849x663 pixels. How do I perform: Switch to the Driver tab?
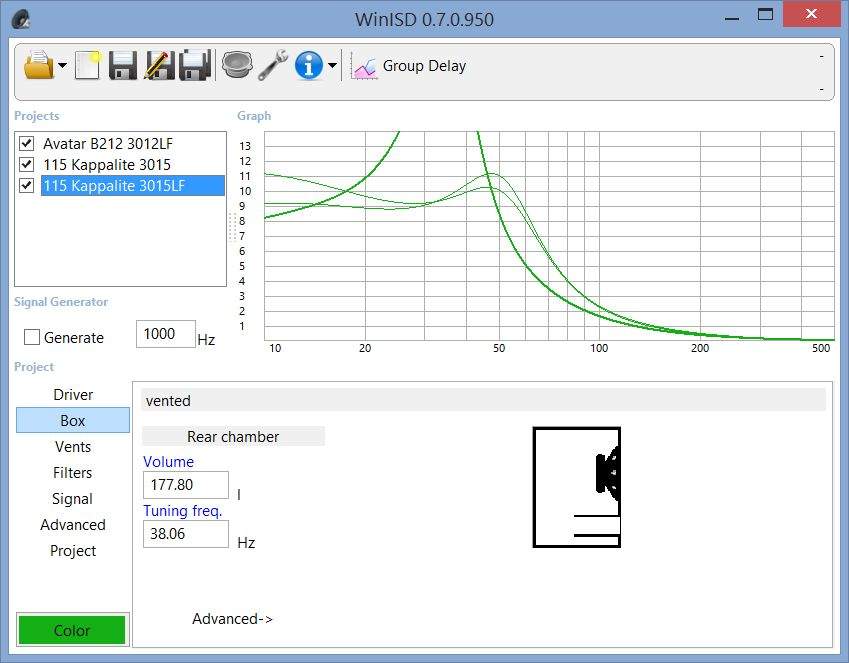click(73, 394)
